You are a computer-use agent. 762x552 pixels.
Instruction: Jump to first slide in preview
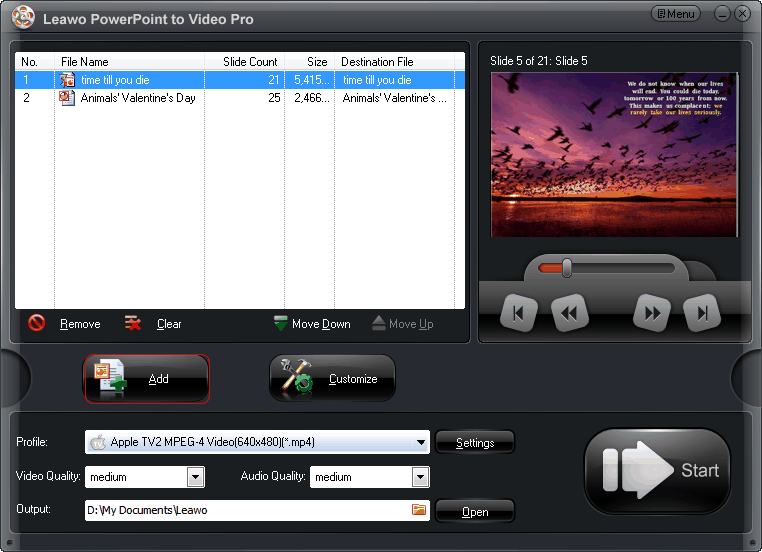tap(519, 313)
